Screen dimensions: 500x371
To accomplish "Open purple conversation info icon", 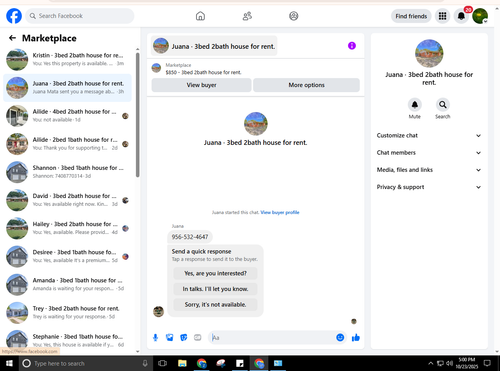I will 352,46.
